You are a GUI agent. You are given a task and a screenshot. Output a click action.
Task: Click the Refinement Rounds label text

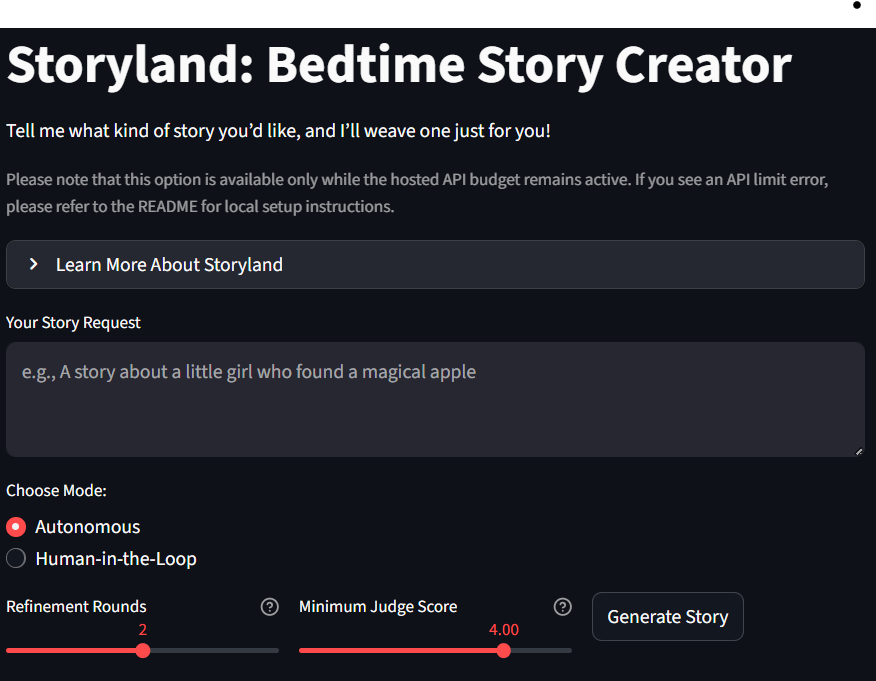[x=77, y=607]
